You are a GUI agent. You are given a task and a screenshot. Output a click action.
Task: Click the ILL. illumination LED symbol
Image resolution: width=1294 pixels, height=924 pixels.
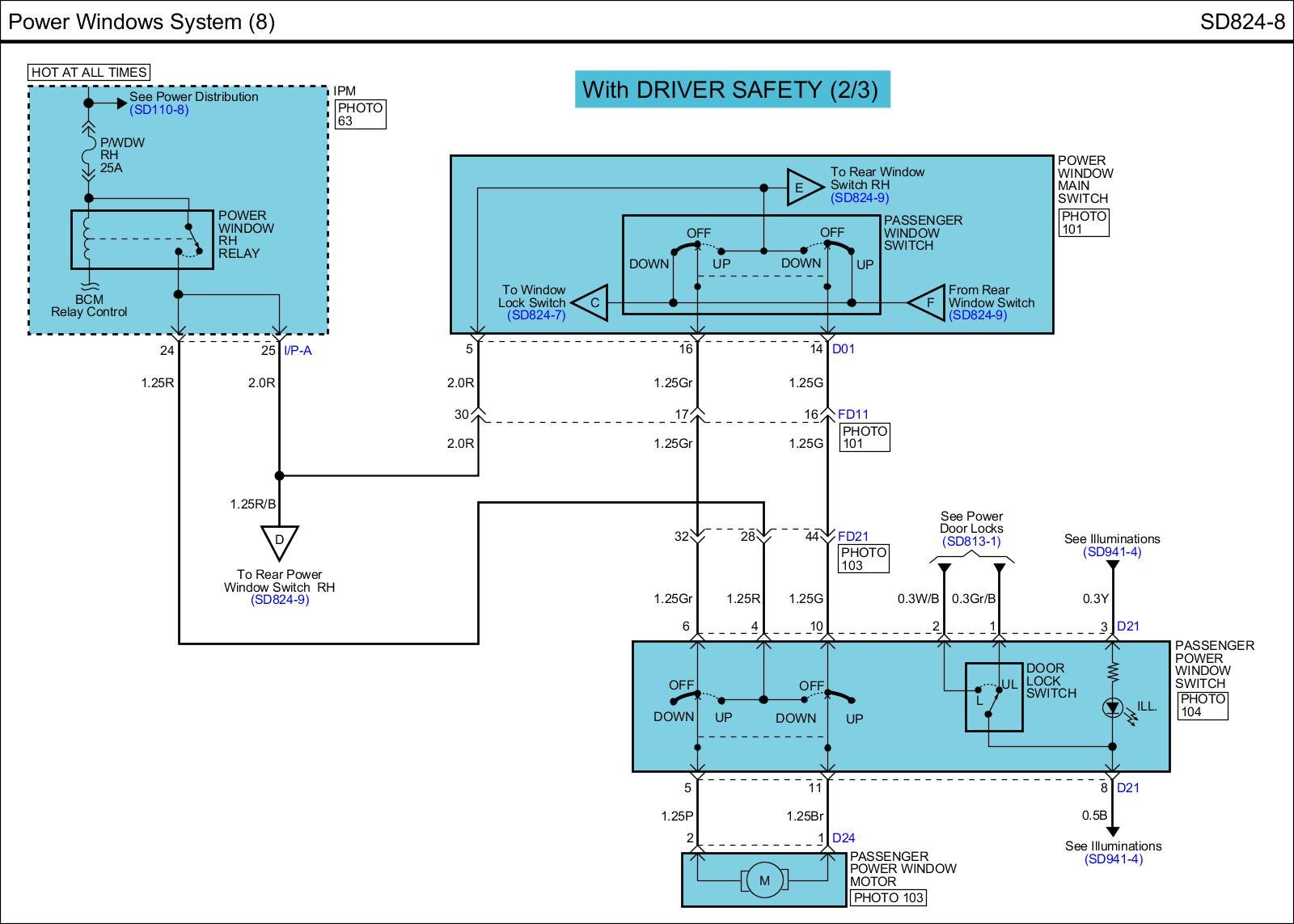[1113, 709]
